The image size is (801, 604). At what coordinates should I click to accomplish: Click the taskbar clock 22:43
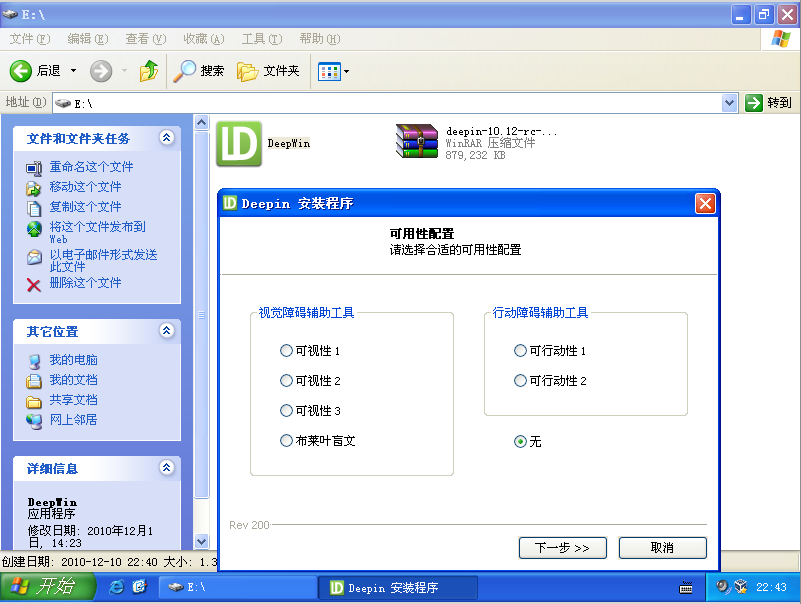click(771, 587)
